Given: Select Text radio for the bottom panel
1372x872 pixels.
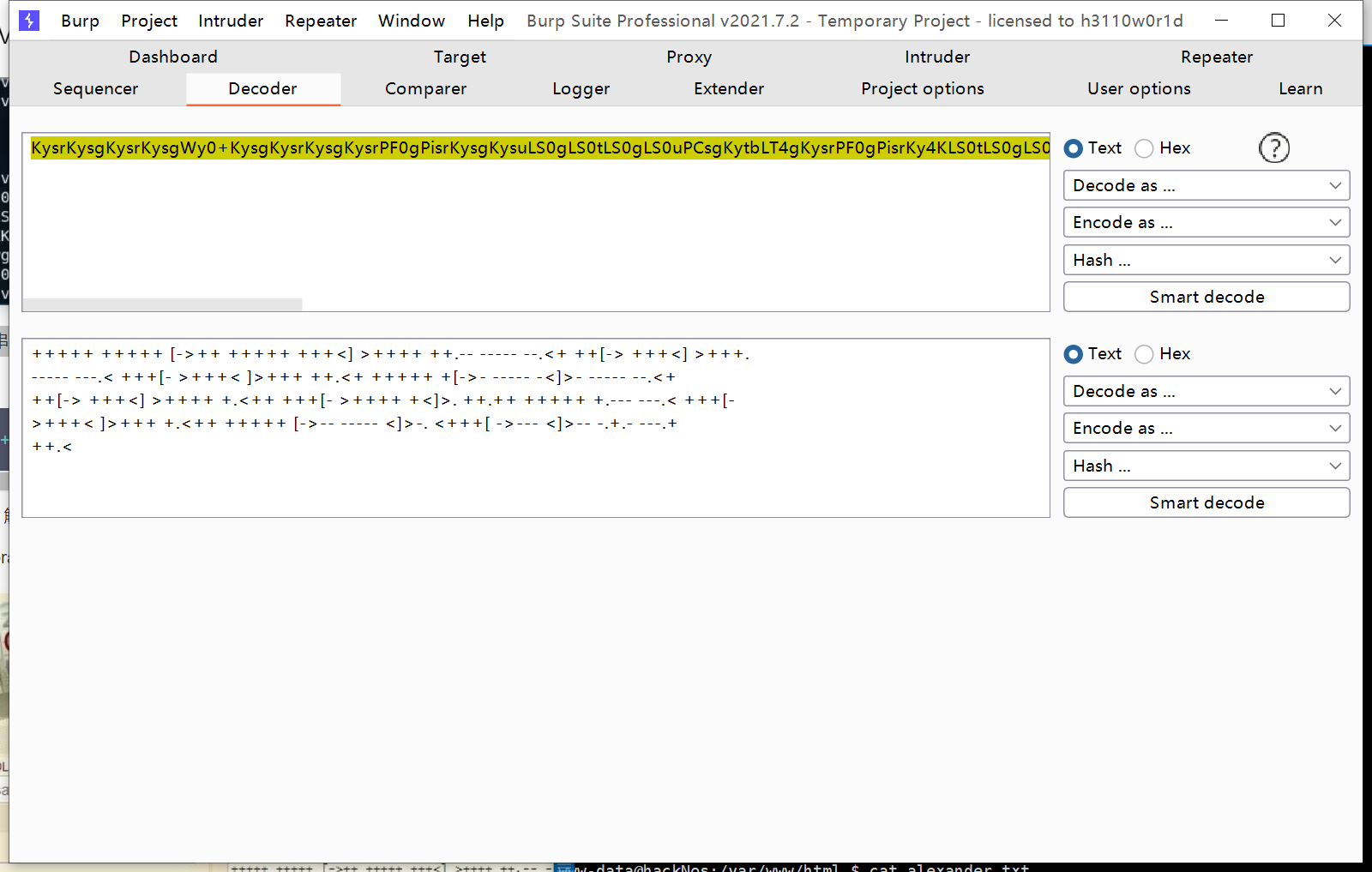Looking at the screenshot, I should pyautogui.click(x=1073, y=354).
